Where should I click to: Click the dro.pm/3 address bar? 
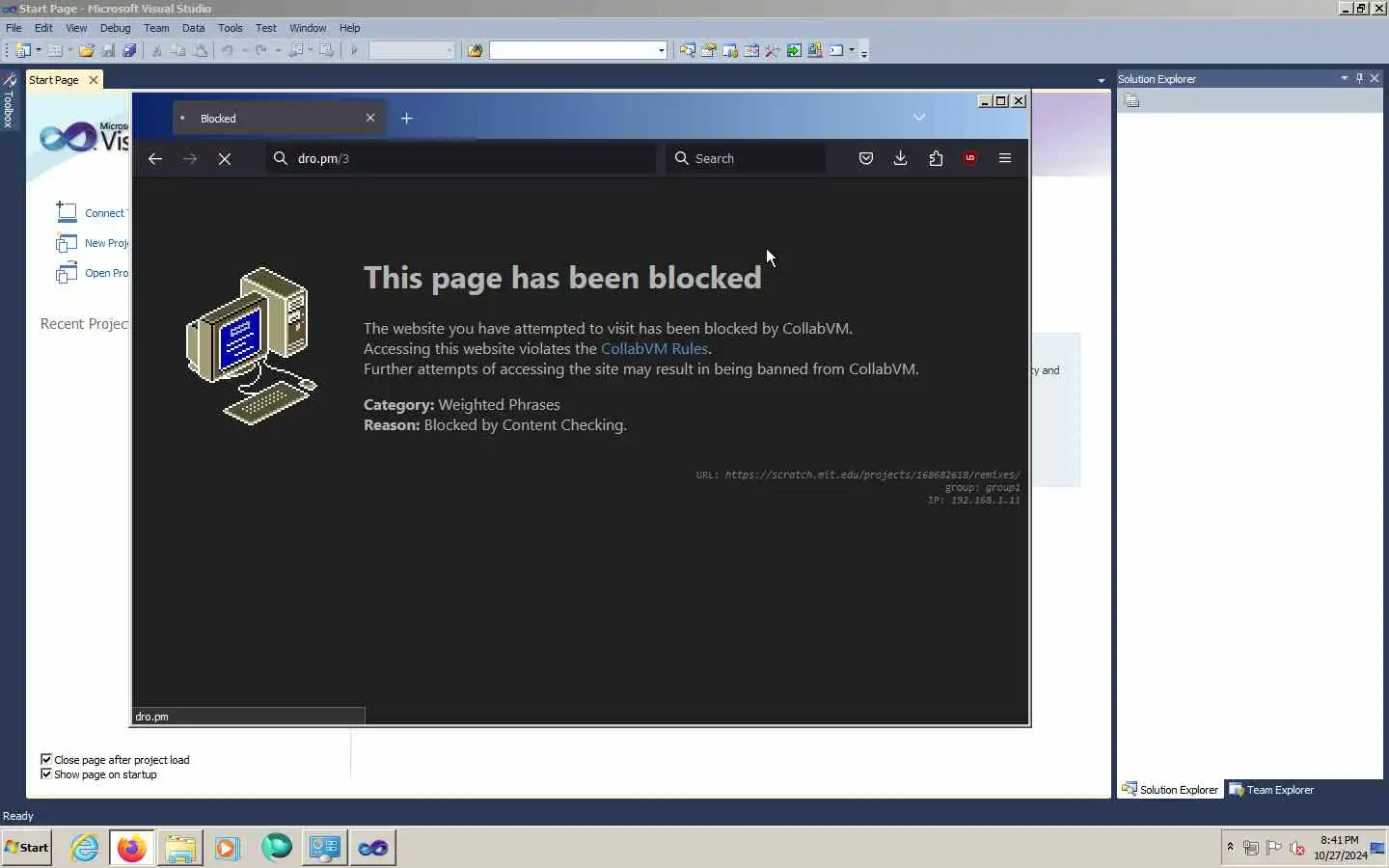pos(461,158)
